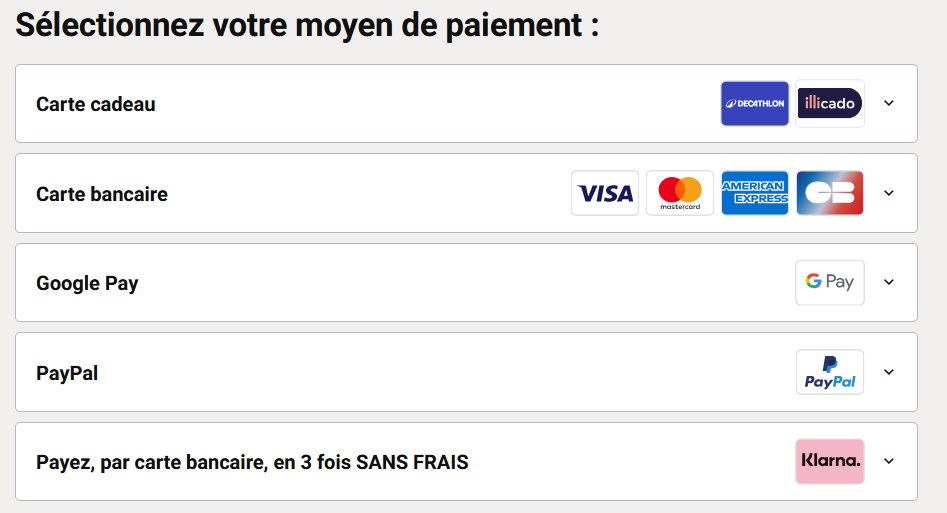Click the PayPal logo icon

coord(830,372)
